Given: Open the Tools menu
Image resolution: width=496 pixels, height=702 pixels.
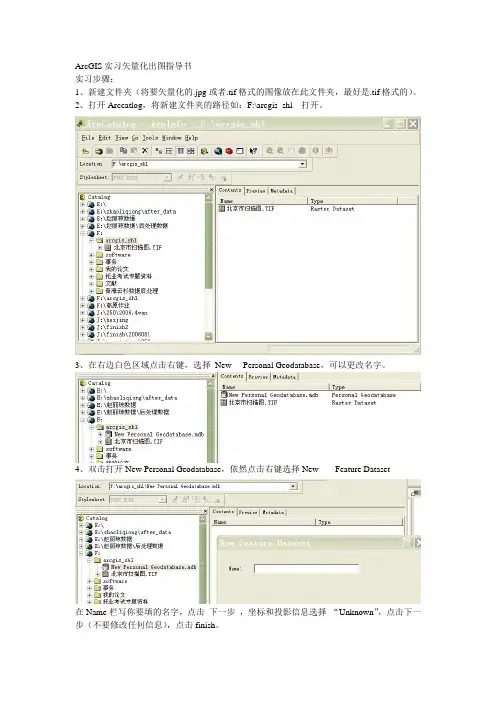Looking at the screenshot, I should [x=150, y=137].
